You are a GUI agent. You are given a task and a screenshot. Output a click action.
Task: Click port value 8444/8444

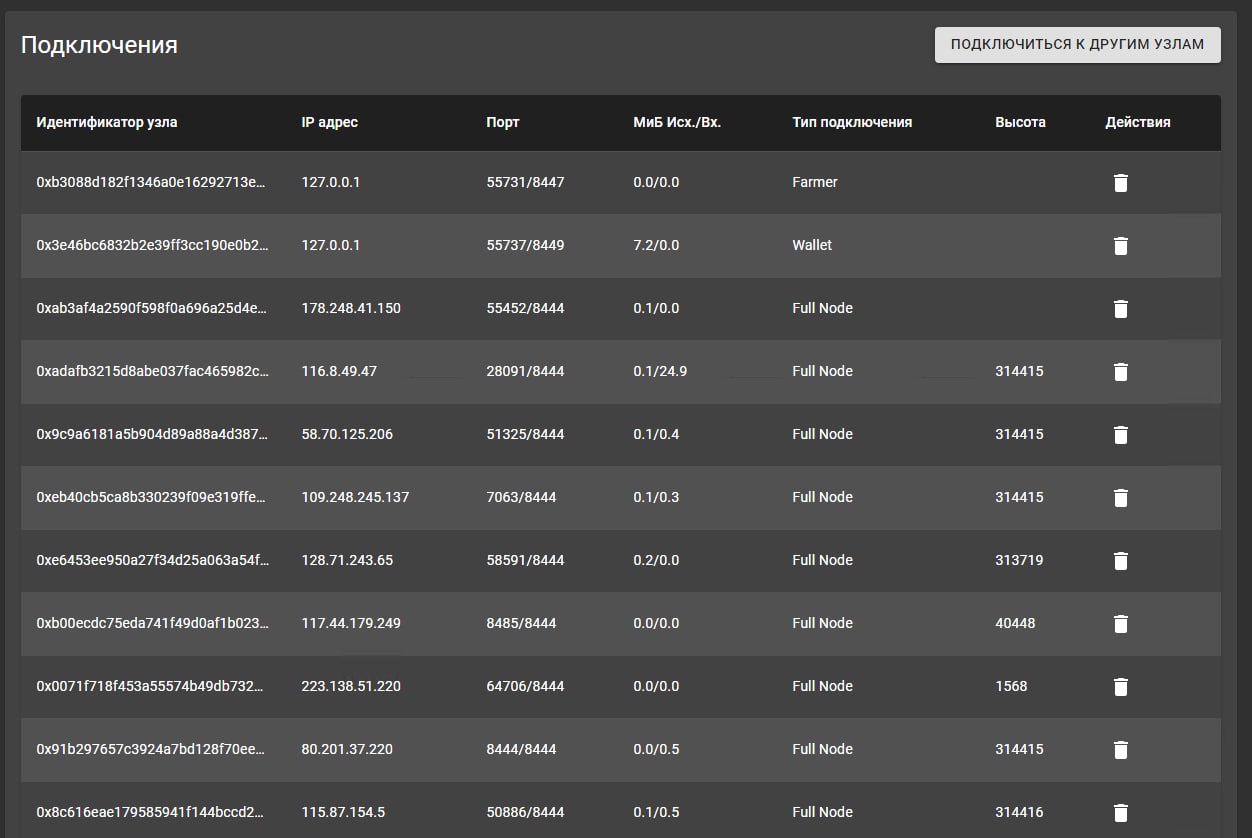click(x=521, y=749)
